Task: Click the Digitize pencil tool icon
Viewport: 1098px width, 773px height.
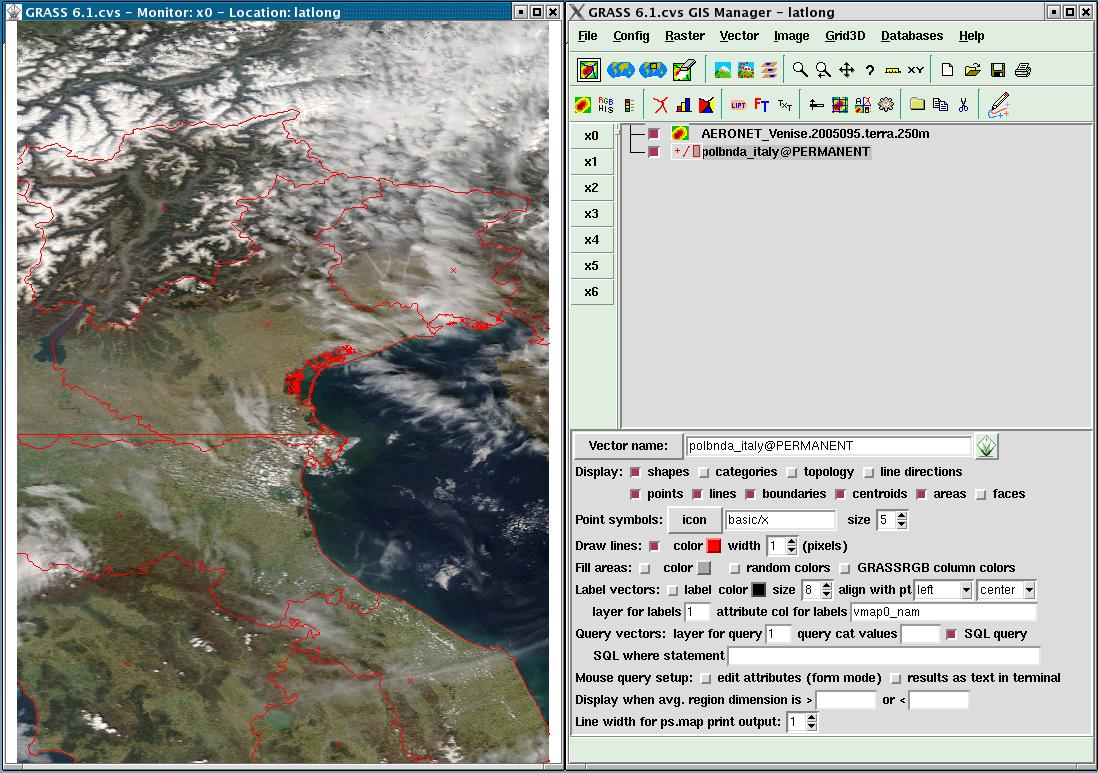Action: pyautogui.click(x=998, y=104)
